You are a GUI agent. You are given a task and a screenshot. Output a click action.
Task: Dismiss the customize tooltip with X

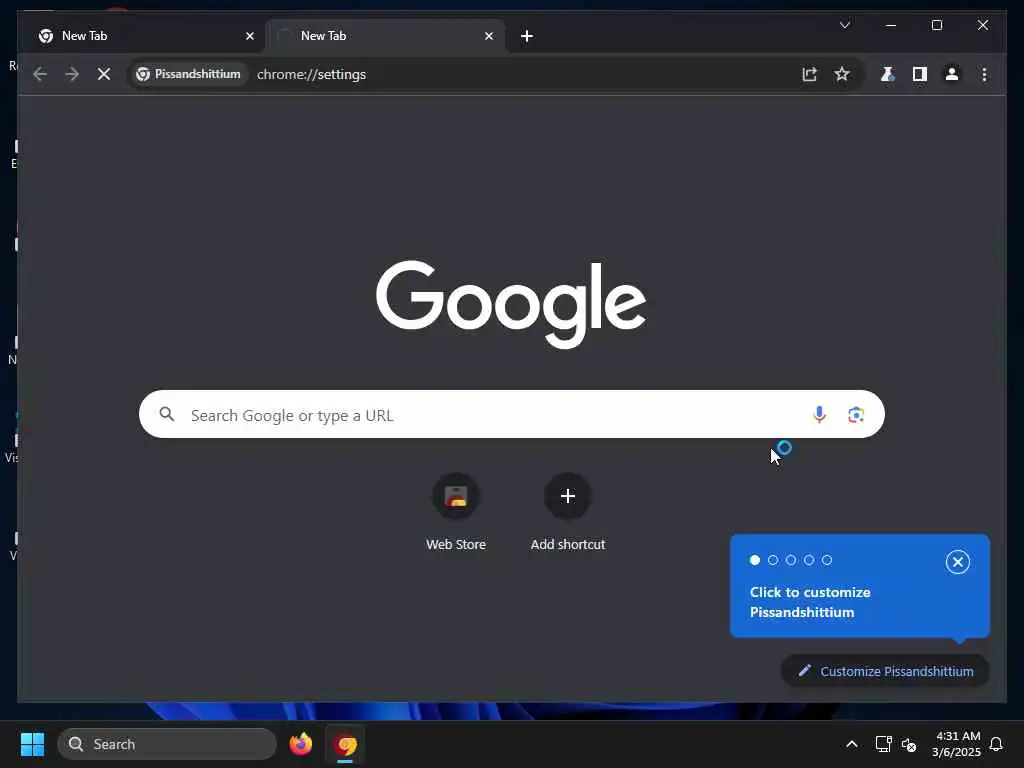957,562
